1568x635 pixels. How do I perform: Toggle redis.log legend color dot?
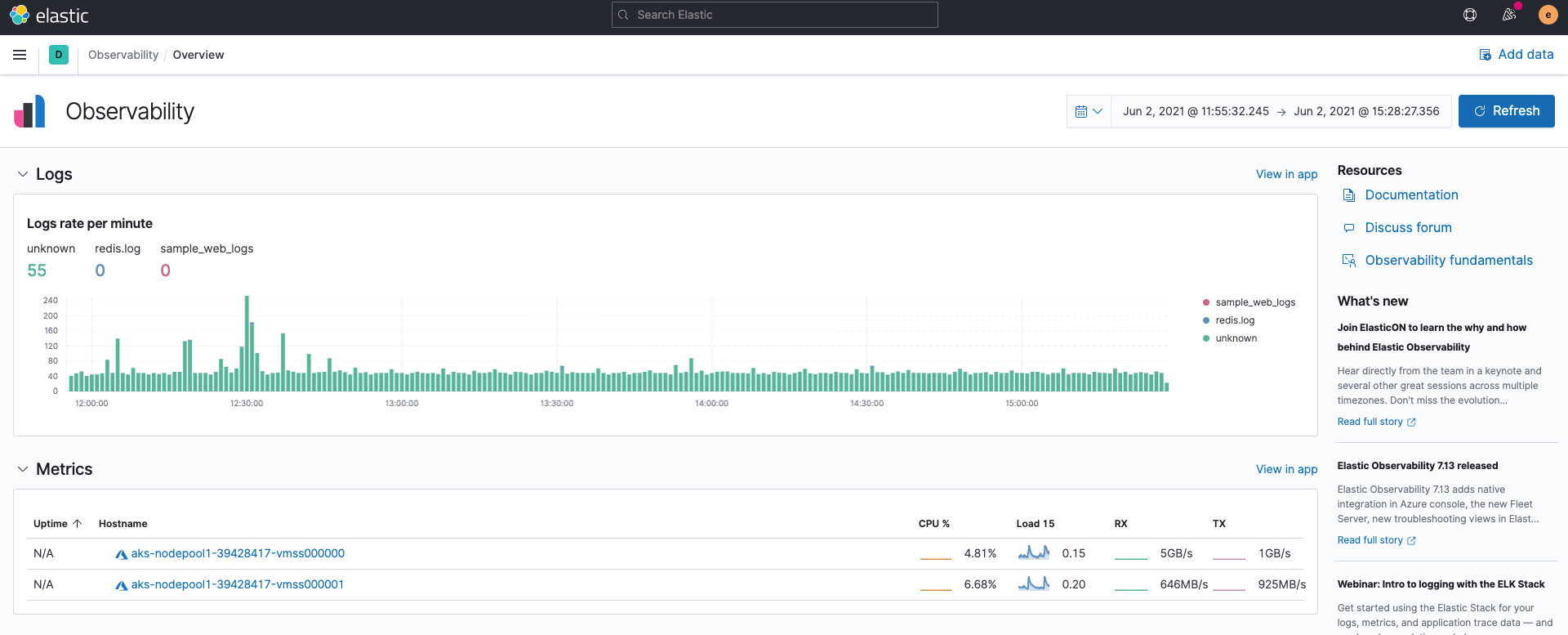[1206, 320]
